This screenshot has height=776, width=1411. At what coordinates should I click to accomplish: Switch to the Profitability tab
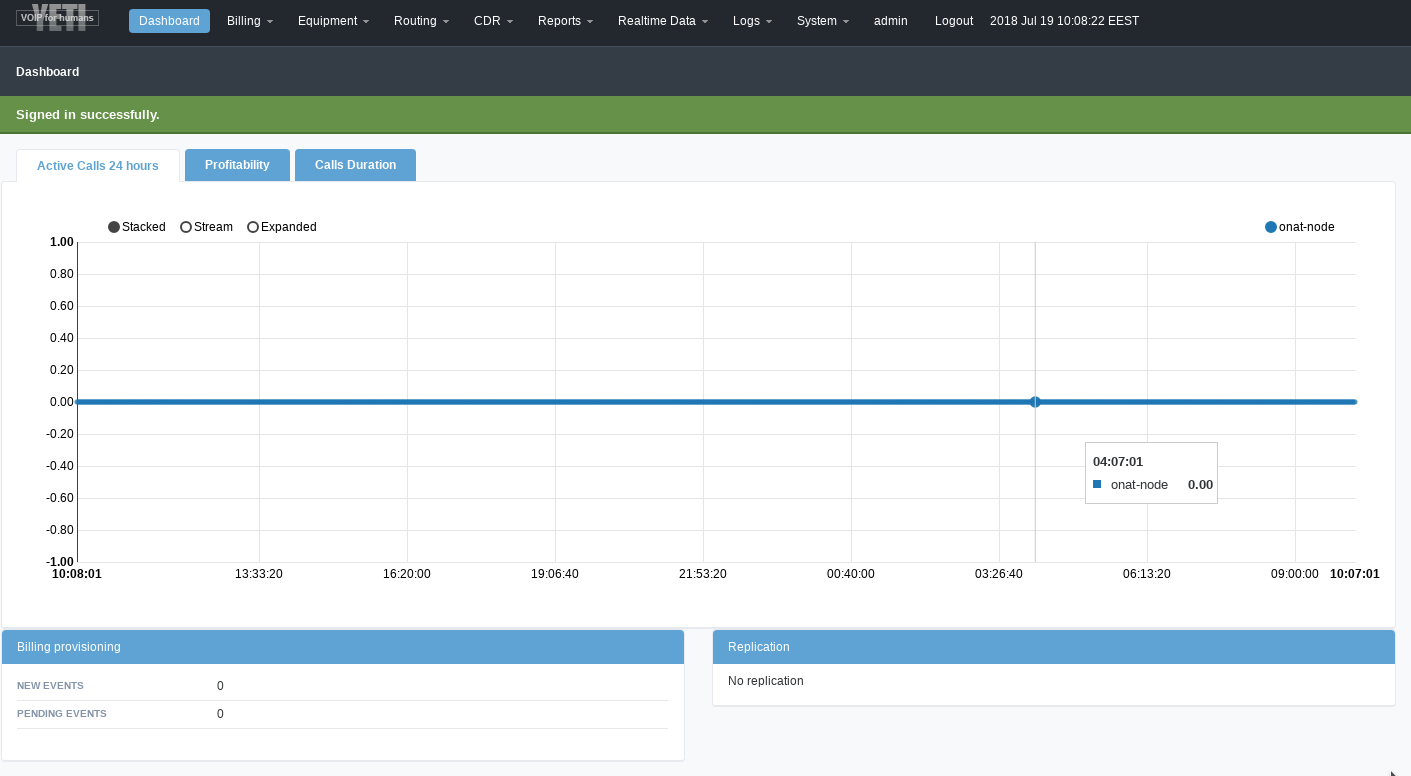pyautogui.click(x=237, y=165)
